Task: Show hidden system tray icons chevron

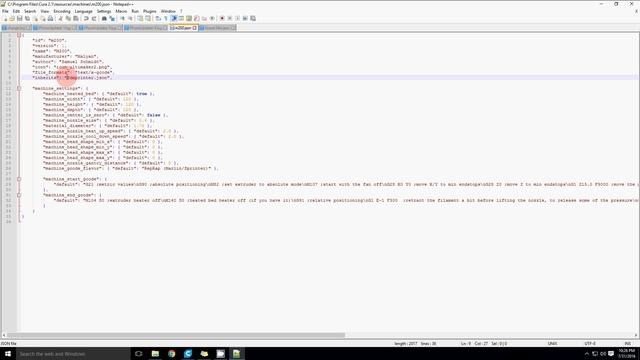Action: tap(587, 353)
